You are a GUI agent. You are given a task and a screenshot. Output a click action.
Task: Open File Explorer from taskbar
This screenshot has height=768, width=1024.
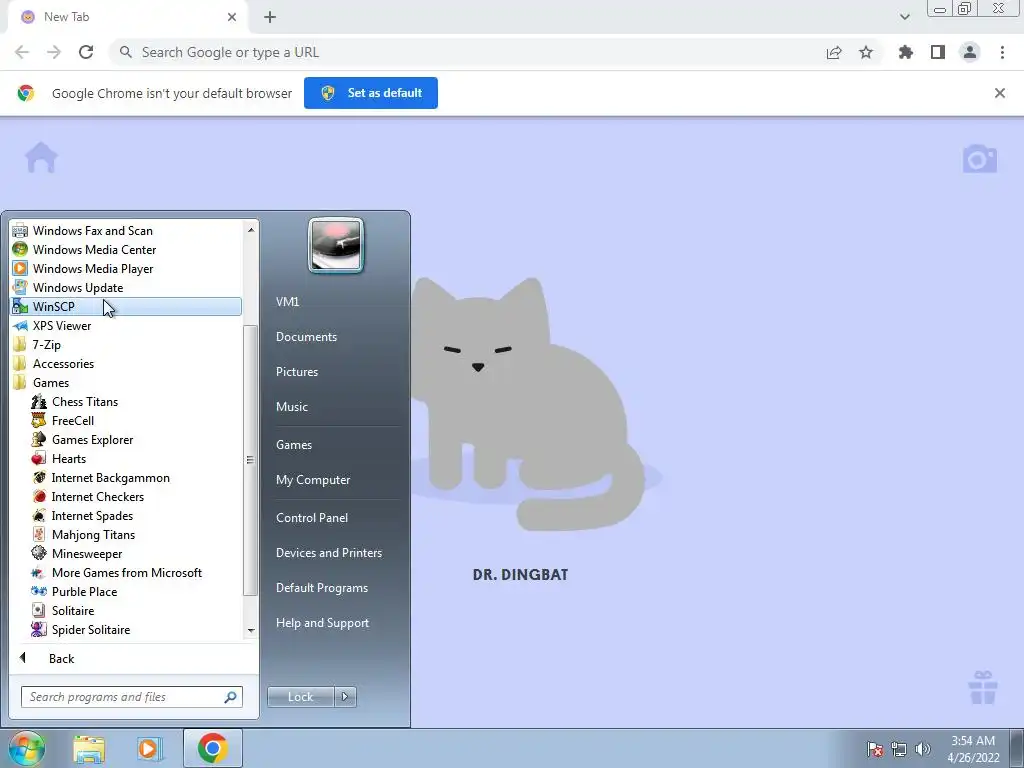(x=89, y=749)
